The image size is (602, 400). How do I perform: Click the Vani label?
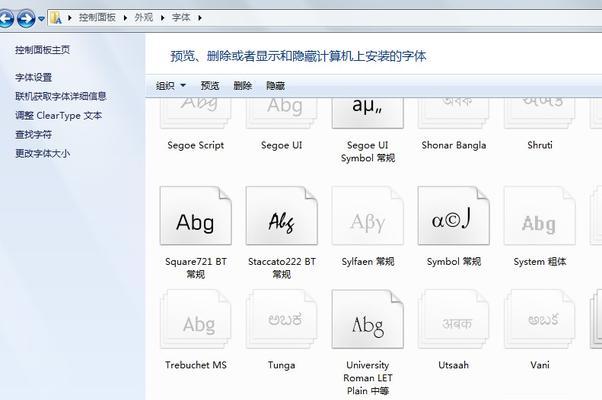(540, 365)
